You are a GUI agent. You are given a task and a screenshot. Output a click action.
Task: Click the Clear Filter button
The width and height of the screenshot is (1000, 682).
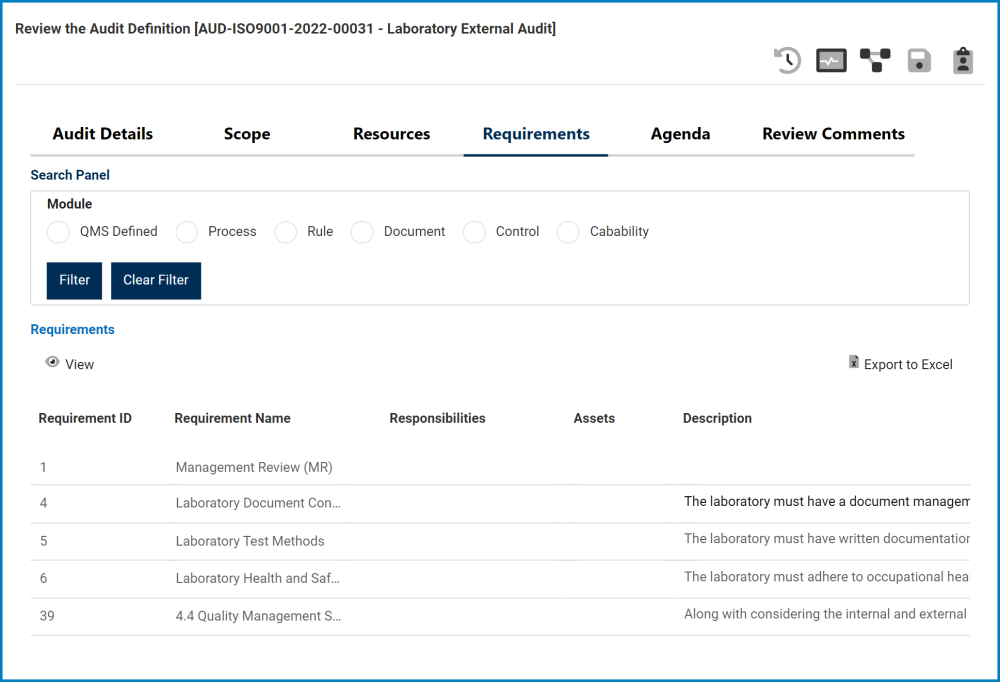tap(155, 281)
